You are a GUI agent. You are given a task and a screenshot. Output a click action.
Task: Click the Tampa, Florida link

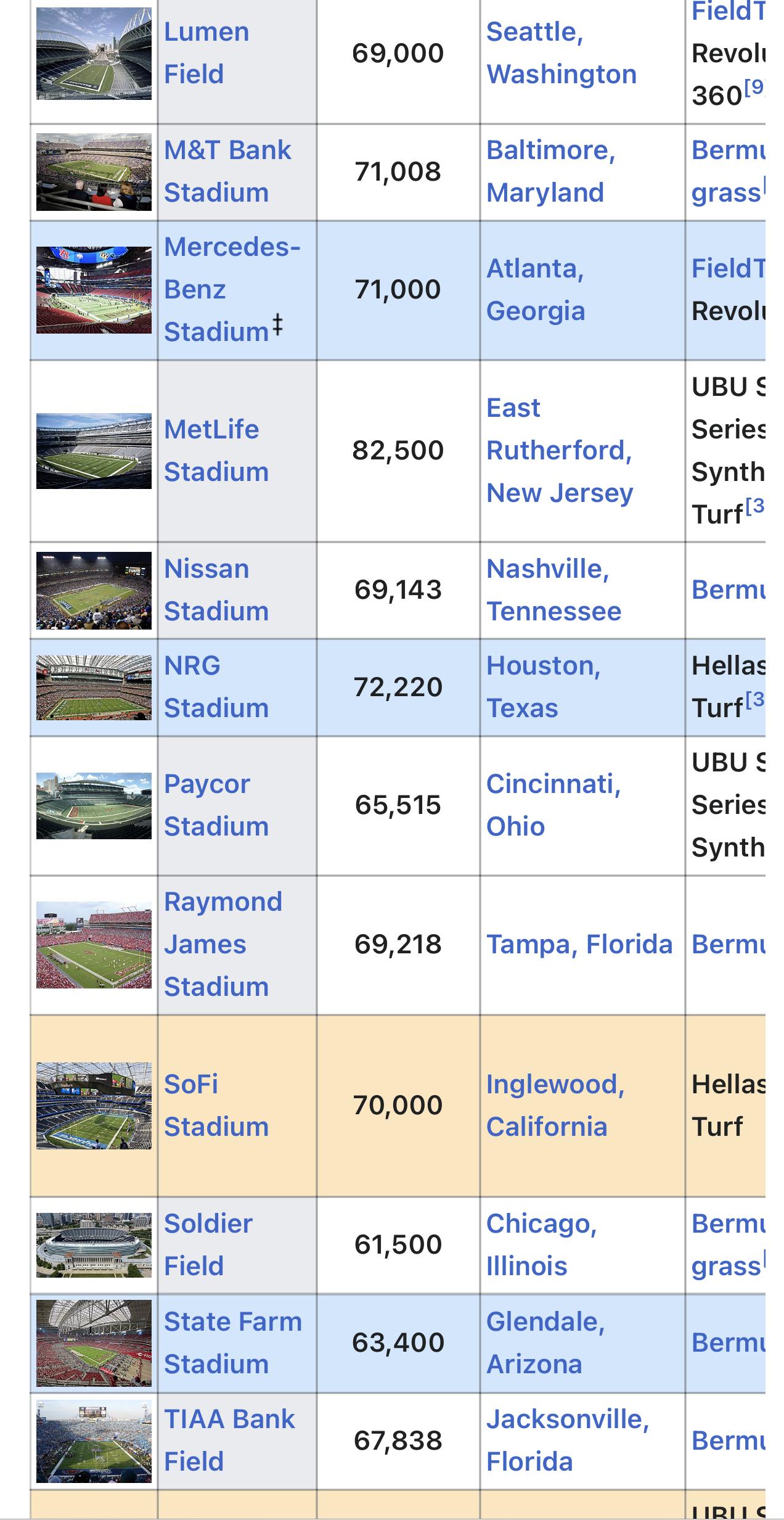point(579,944)
